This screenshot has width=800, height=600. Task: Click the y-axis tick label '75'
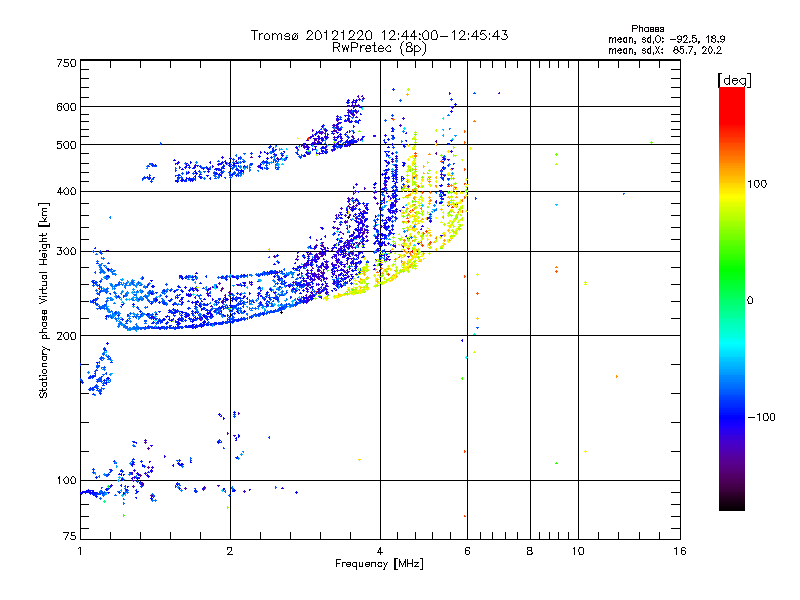[70, 536]
